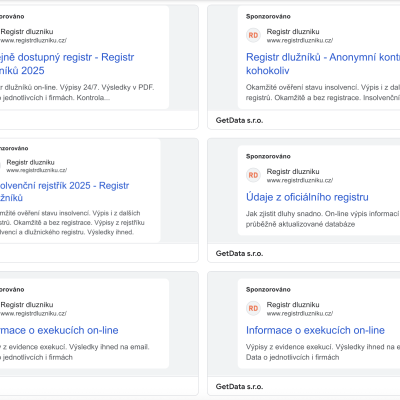Click 'Registr dluzniku' site name in Údaje z oficiálního registru ad
The image size is (400, 400).
pyautogui.click(x=293, y=172)
